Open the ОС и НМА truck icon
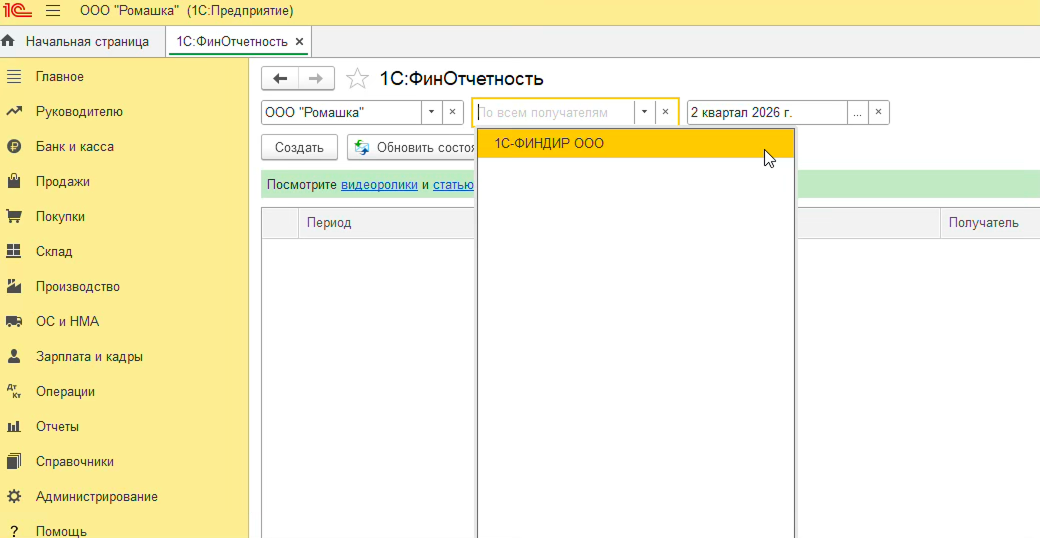 14,322
